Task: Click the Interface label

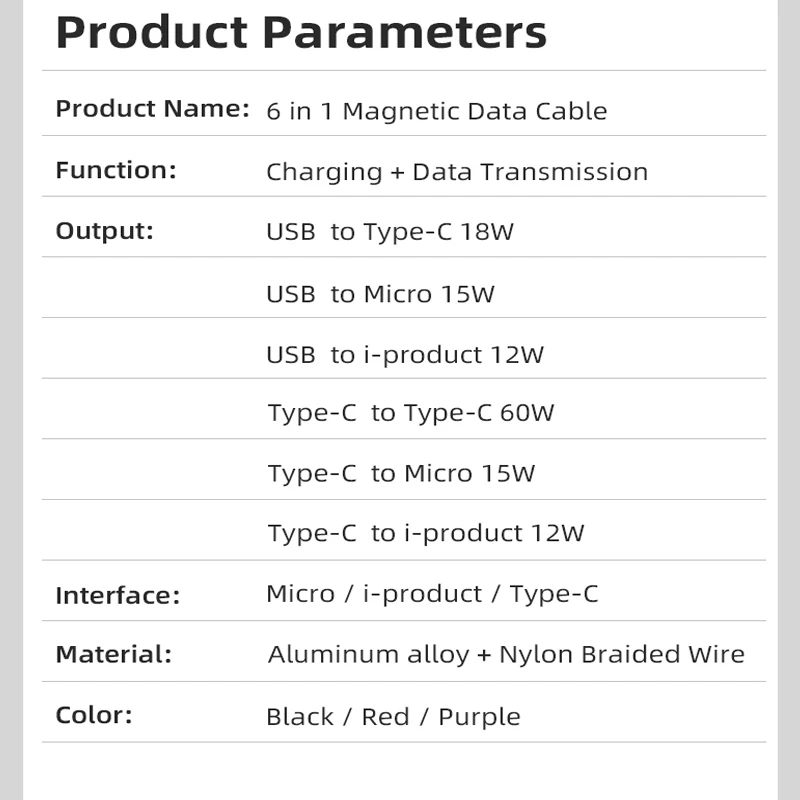Action: coord(117,596)
